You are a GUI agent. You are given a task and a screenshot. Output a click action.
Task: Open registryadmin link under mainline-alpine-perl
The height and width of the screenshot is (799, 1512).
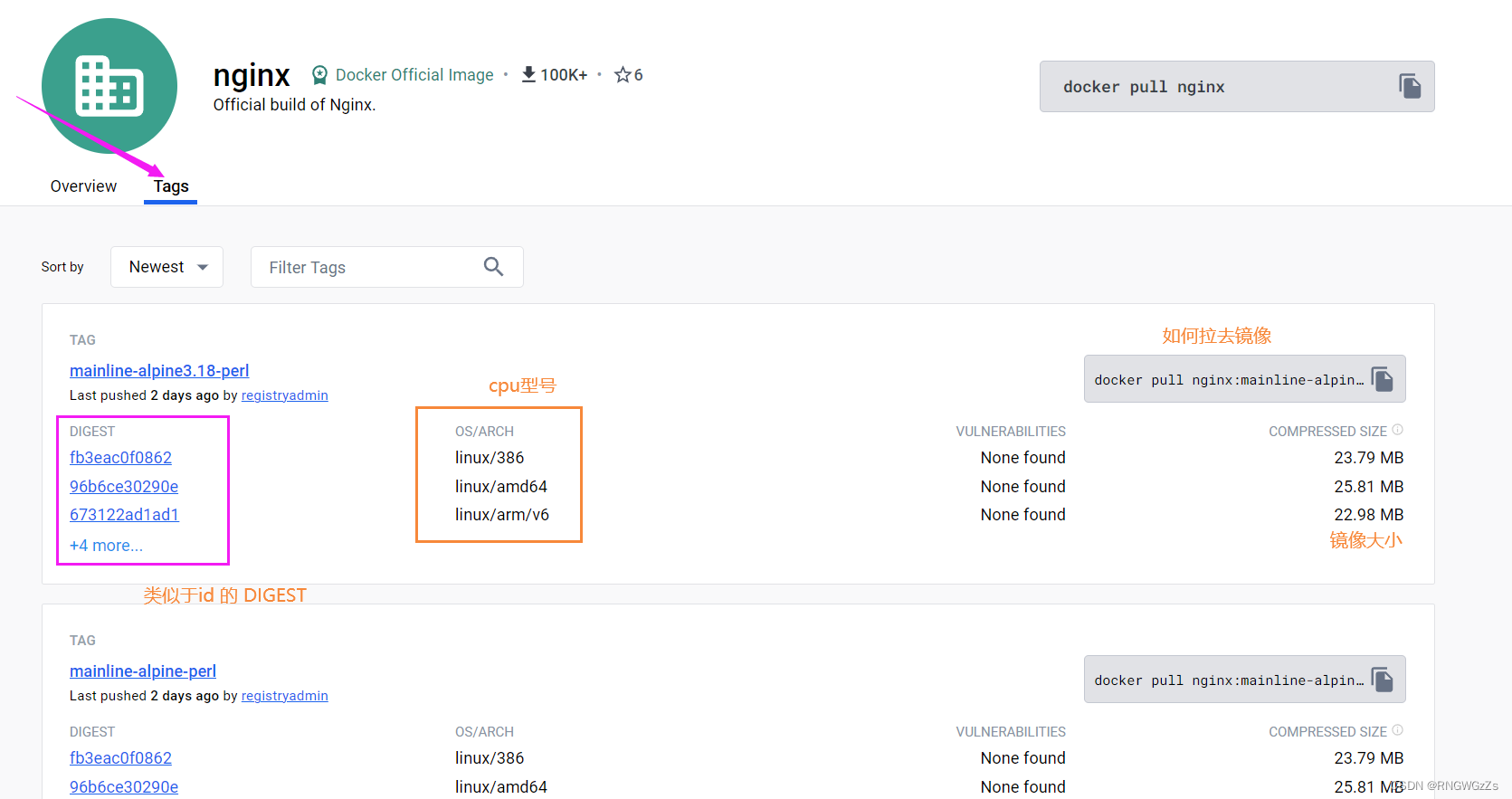tap(284, 696)
